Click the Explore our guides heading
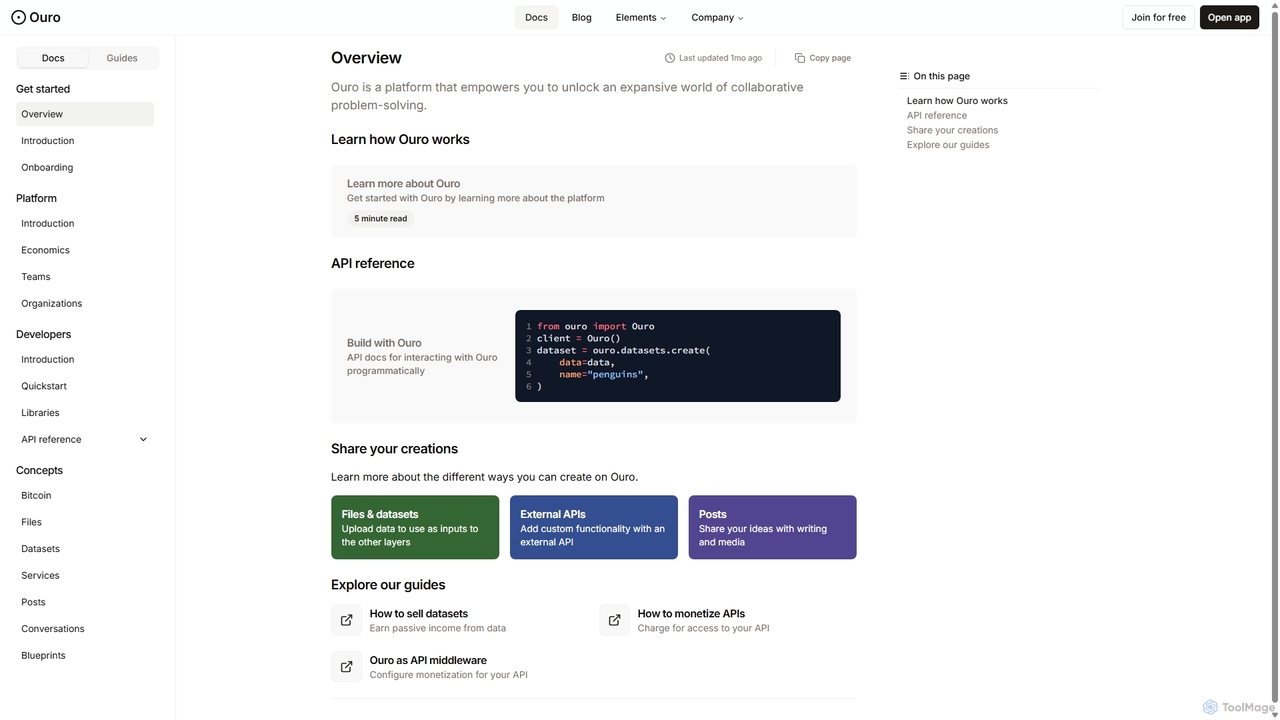Image resolution: width=1280 pixels, height=720 pixels. click(x=388, y=585)
